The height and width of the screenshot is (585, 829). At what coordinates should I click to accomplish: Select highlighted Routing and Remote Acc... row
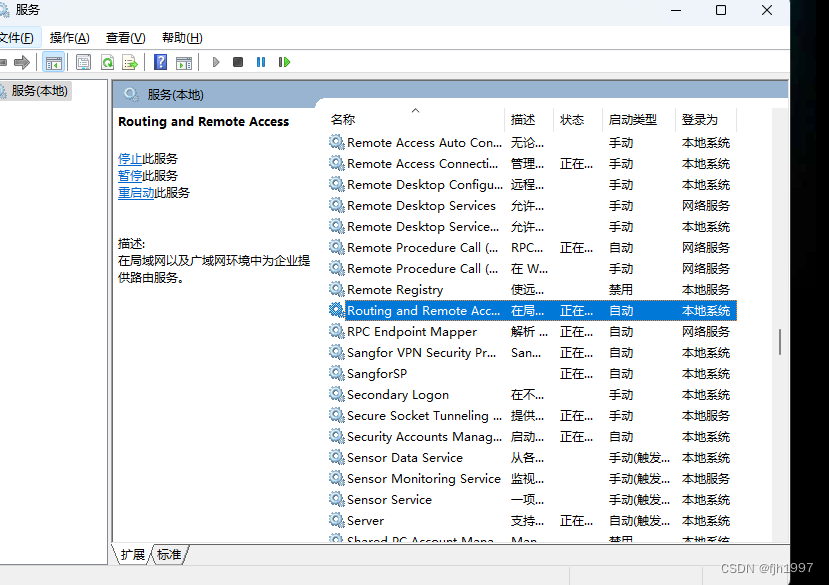point(532,310)
